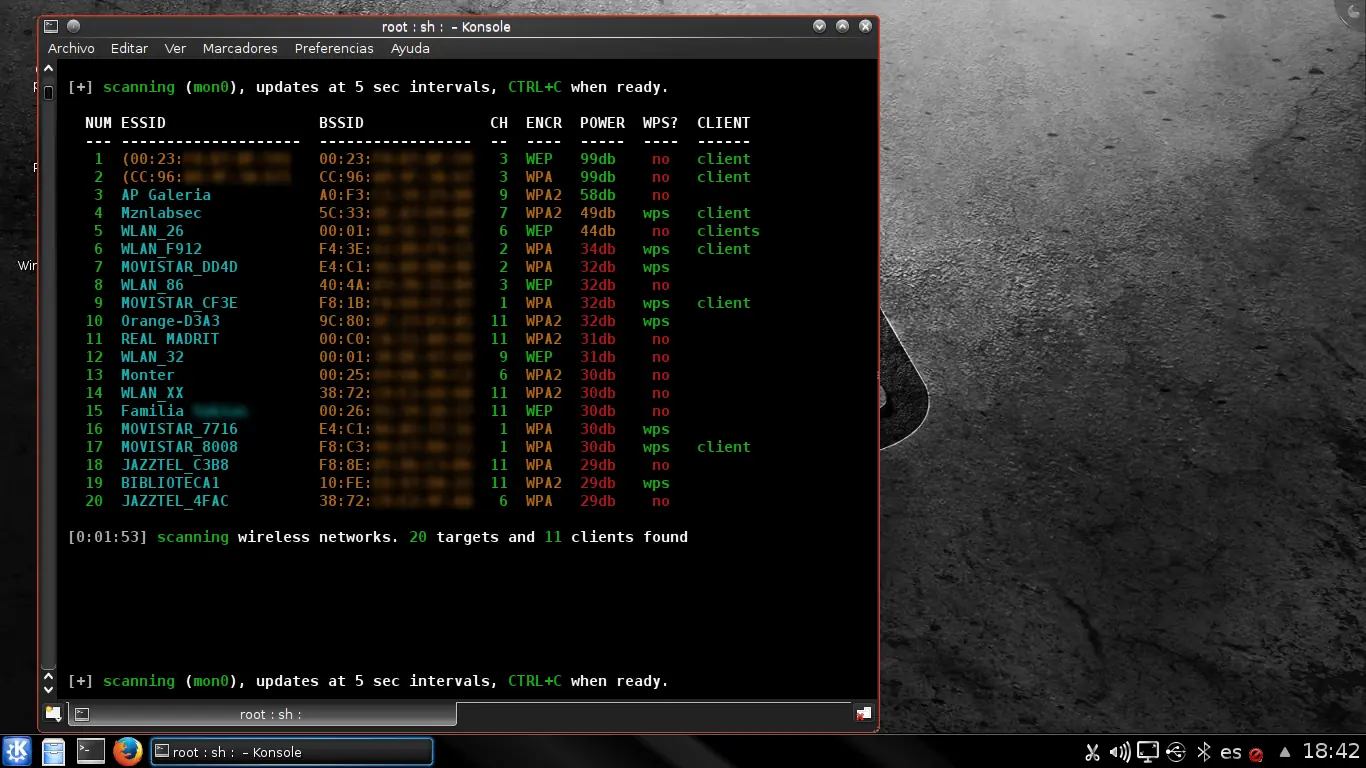
Task: Click the scrollbar down arrow at bottom of Konsole
Action: [48, 689]
